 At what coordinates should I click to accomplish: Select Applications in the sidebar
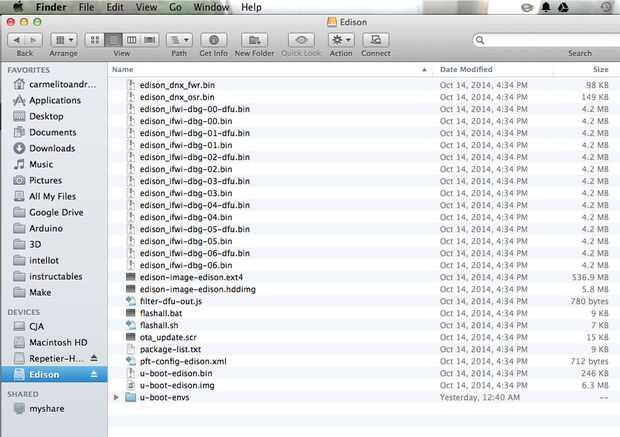click(x=54, y=100)
